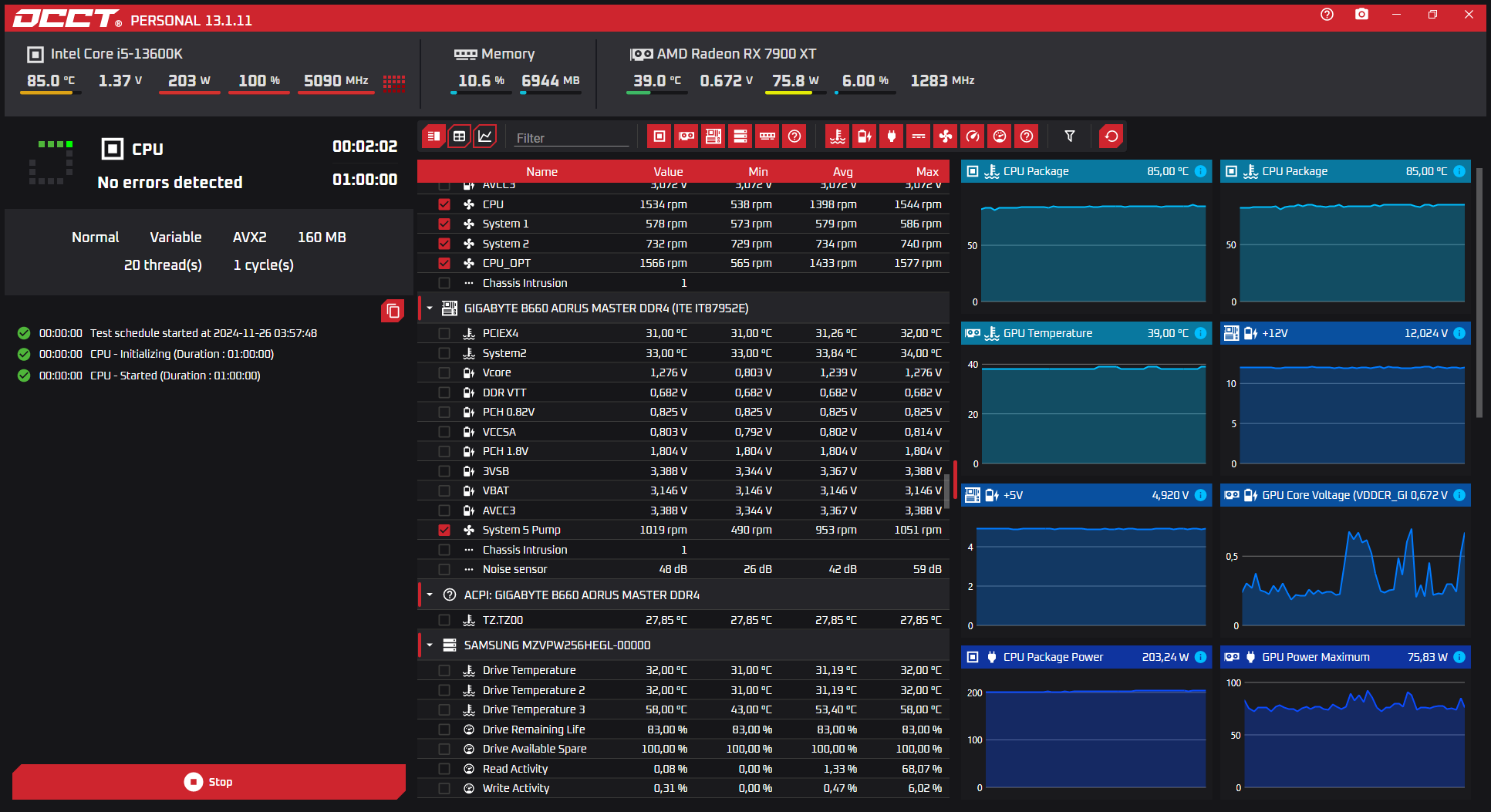
Task: Filter sensors by storage drive icon
Action: 740,136
